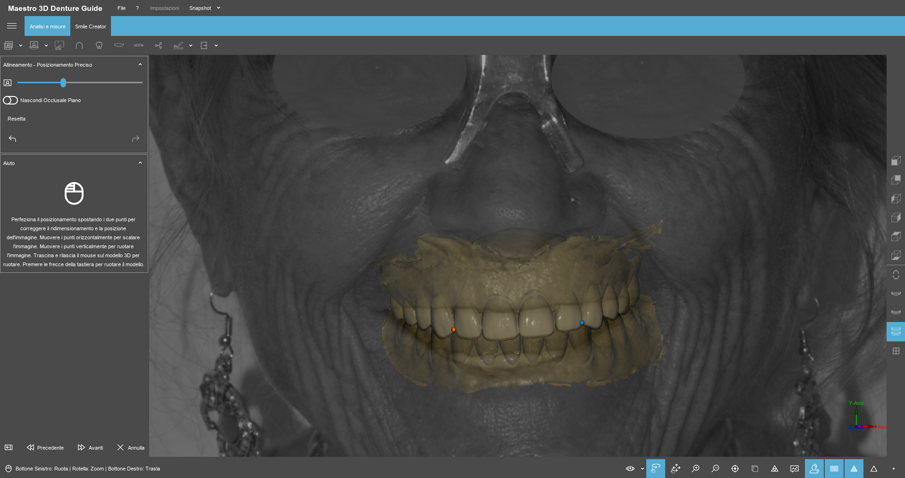905x478 pixels.
Task: Toggle Nascondi Occlusale Piano switch
Action: (x=10, y=100)
